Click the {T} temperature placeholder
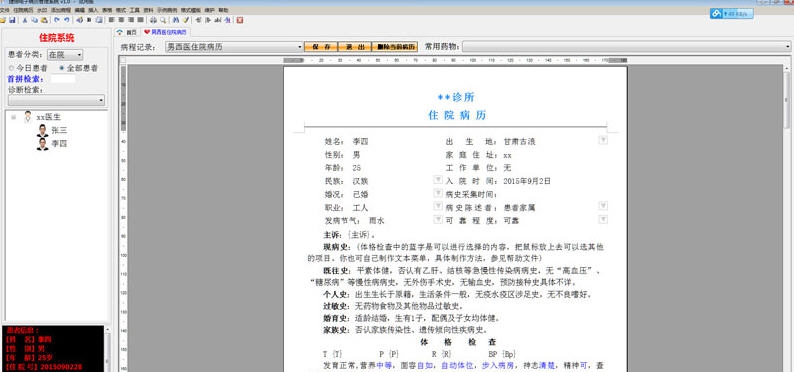The image size is (794, 372). point(338,354)
